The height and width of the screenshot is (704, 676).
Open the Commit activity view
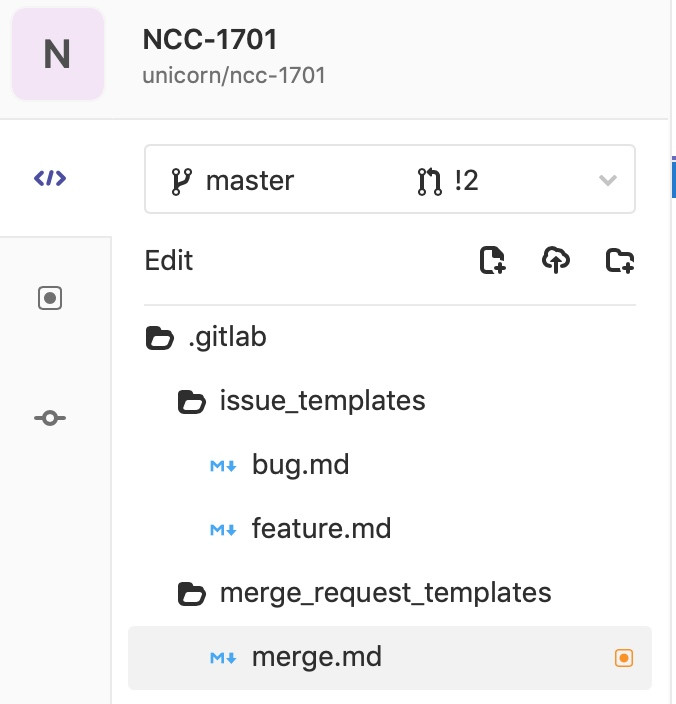coord(50,418)
